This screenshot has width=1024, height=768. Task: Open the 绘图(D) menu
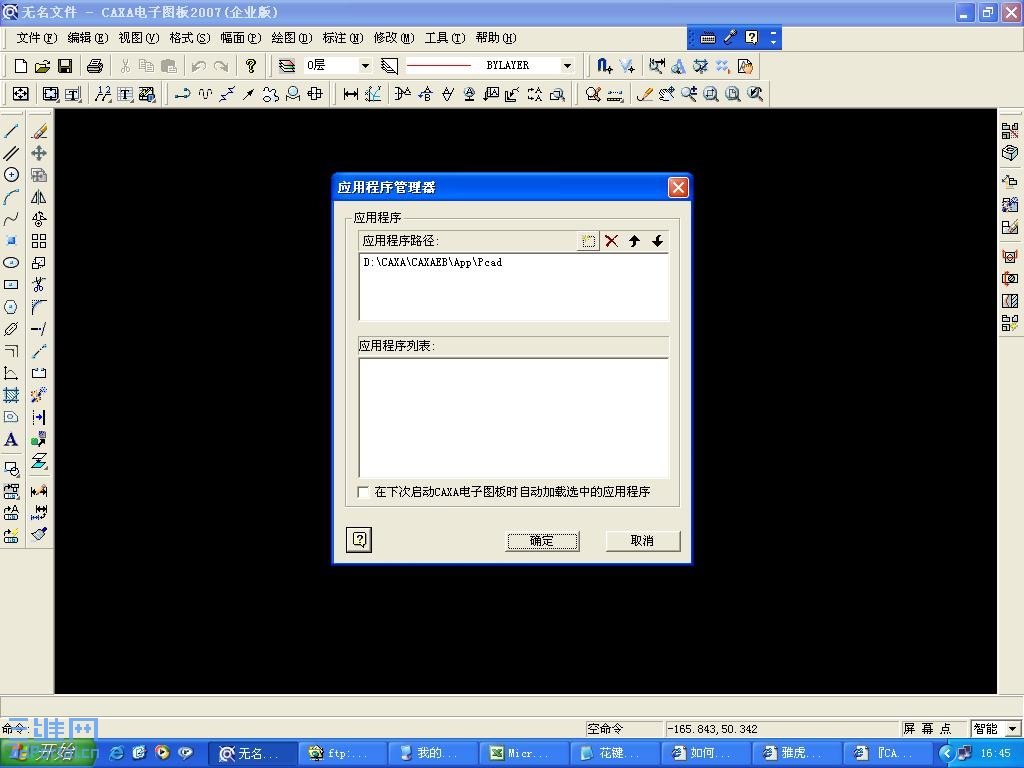coord(291,38)
